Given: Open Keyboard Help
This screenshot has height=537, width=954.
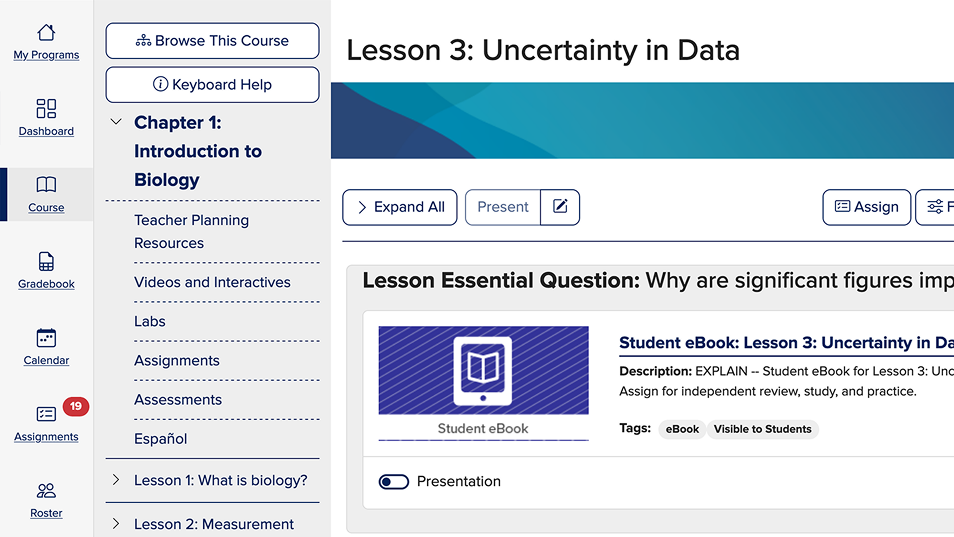Looking at the screenshot, I should [x=212, y=85].
